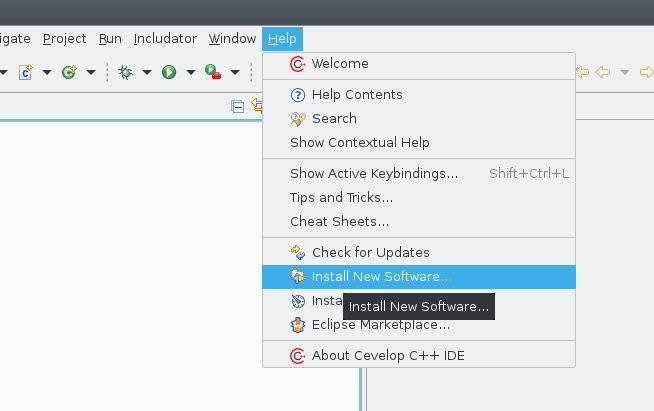
Task: Click the Check for Updates icon
Action: coord(298,252)
